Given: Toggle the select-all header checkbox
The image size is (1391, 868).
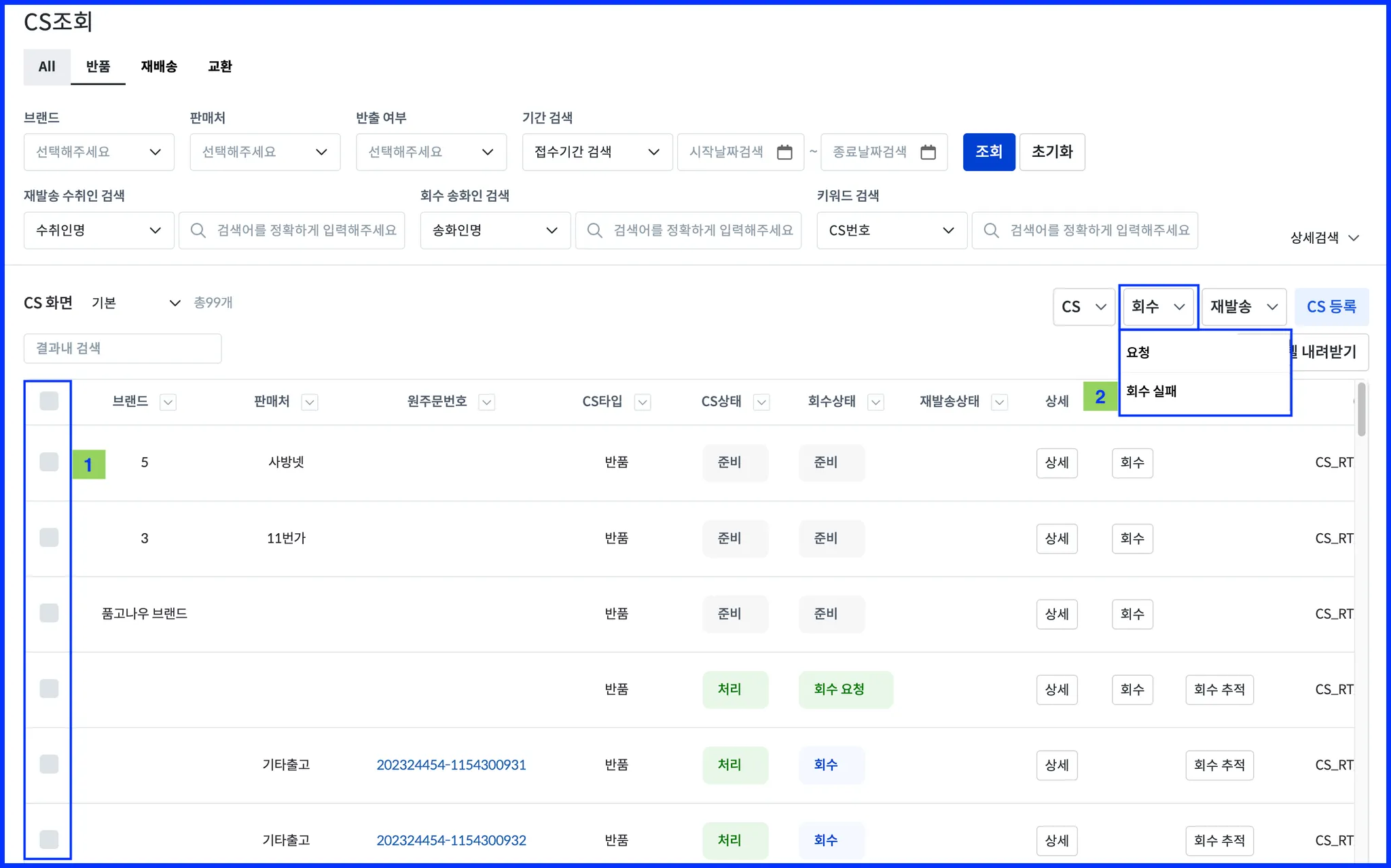Looking at the screenshot, I should click(49, 401).
